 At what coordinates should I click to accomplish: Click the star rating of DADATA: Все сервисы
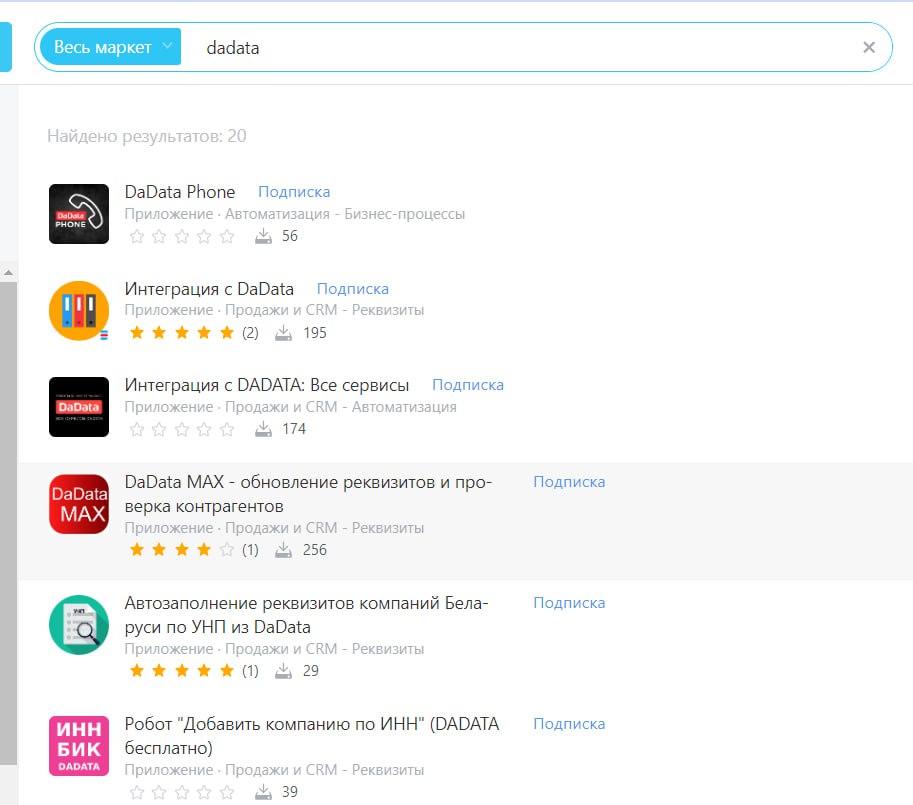pyautogui.click(x=182, y=430)
